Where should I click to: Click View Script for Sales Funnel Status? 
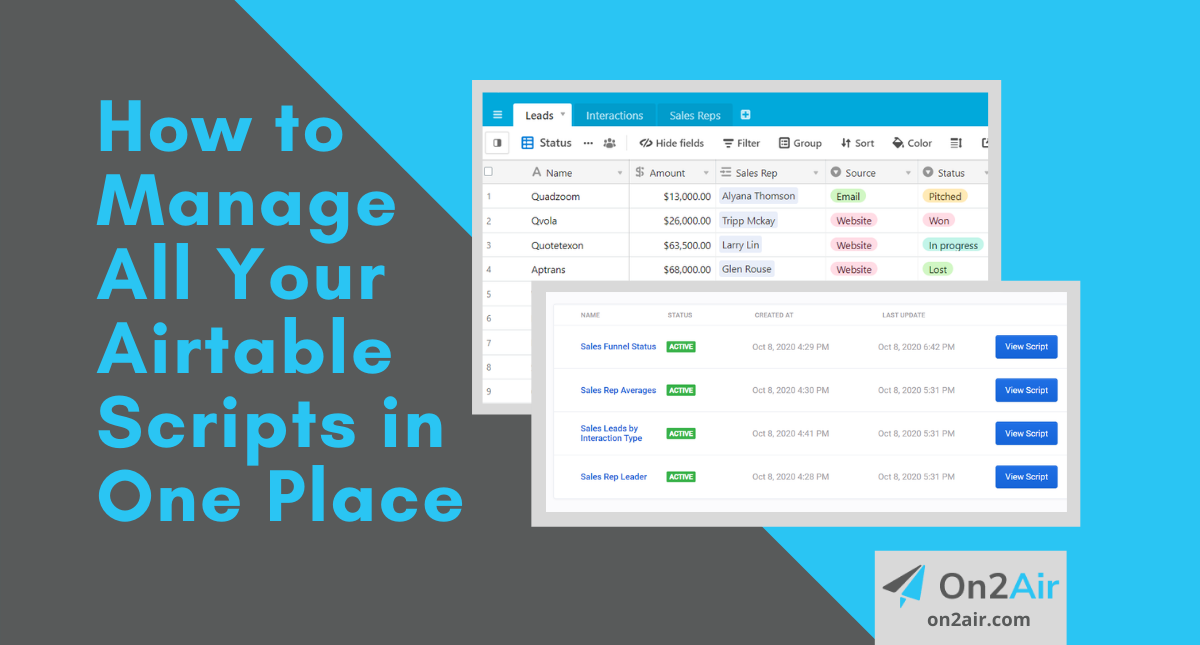(1025, 346)
